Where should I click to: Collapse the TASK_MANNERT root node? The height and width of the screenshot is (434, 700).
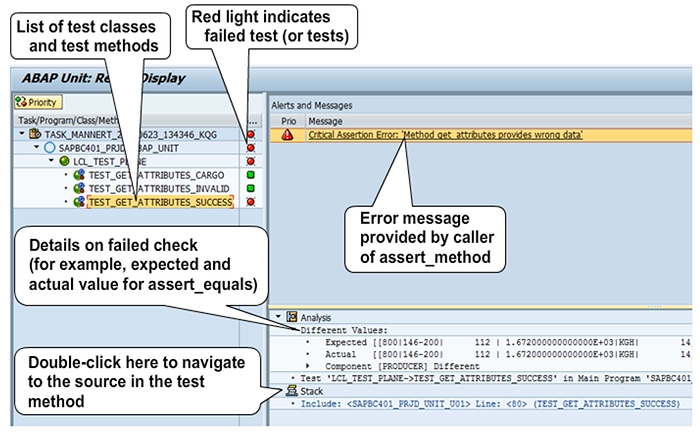22,133
